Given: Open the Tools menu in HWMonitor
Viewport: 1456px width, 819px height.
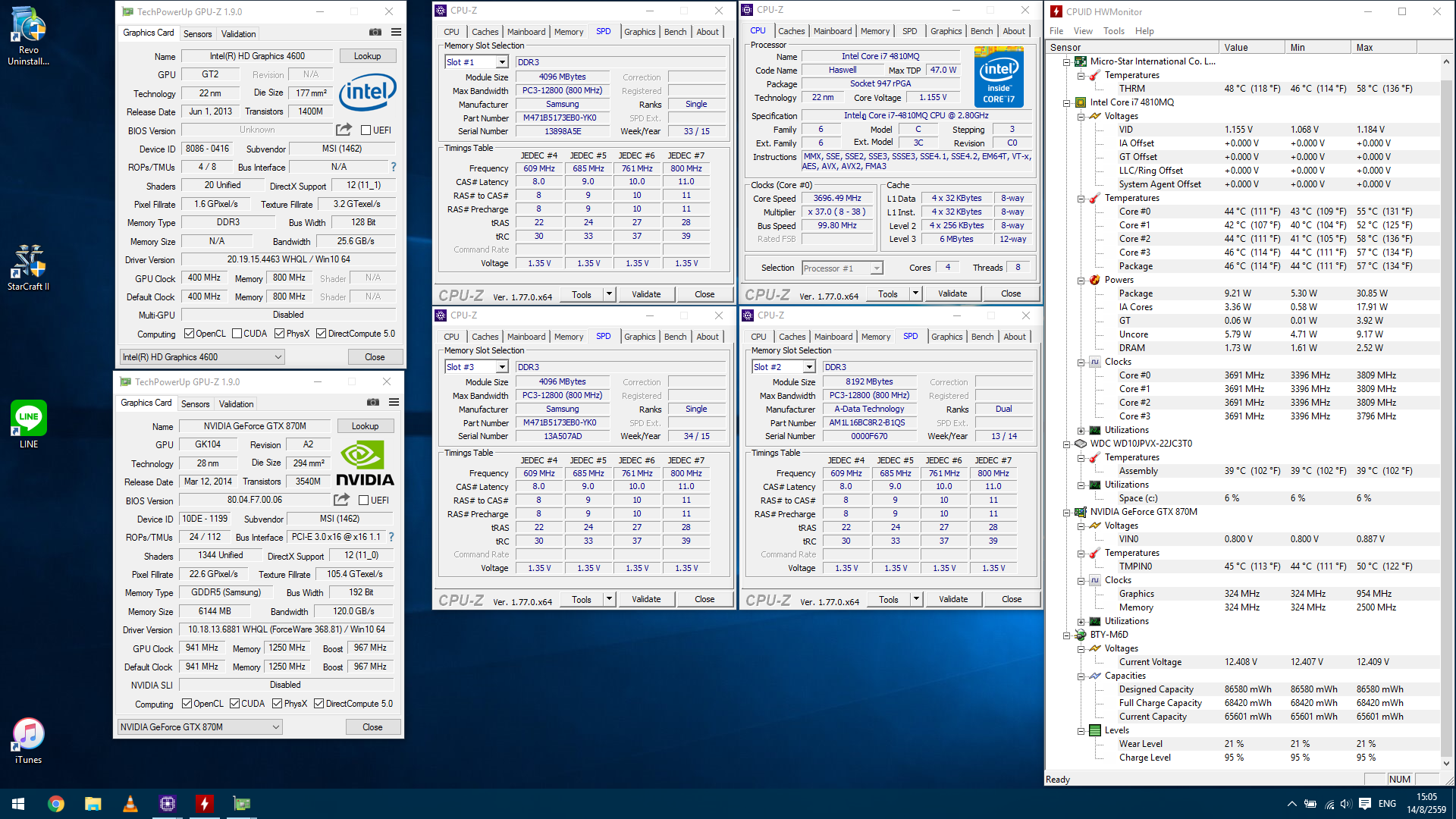Looking at the screenshot, I should click(1113, 31).
